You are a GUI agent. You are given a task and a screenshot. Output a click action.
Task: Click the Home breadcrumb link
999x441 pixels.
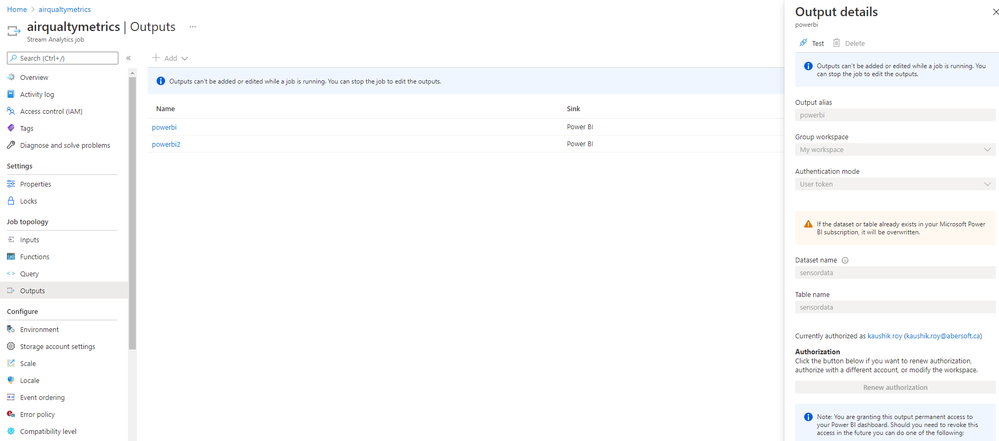pyautogui.click(x=17, y=10)
